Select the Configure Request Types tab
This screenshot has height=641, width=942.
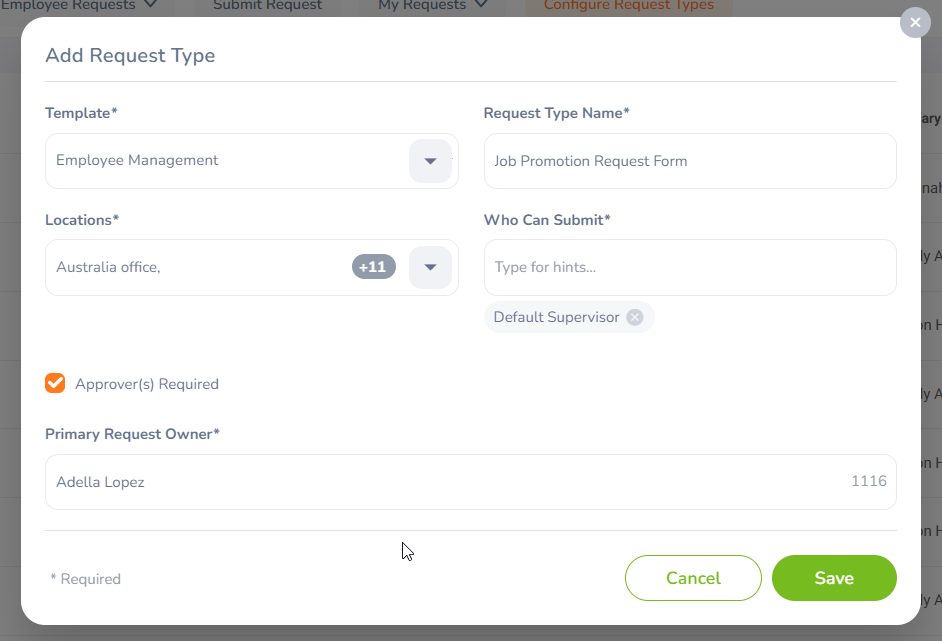(x=628, y=5)
